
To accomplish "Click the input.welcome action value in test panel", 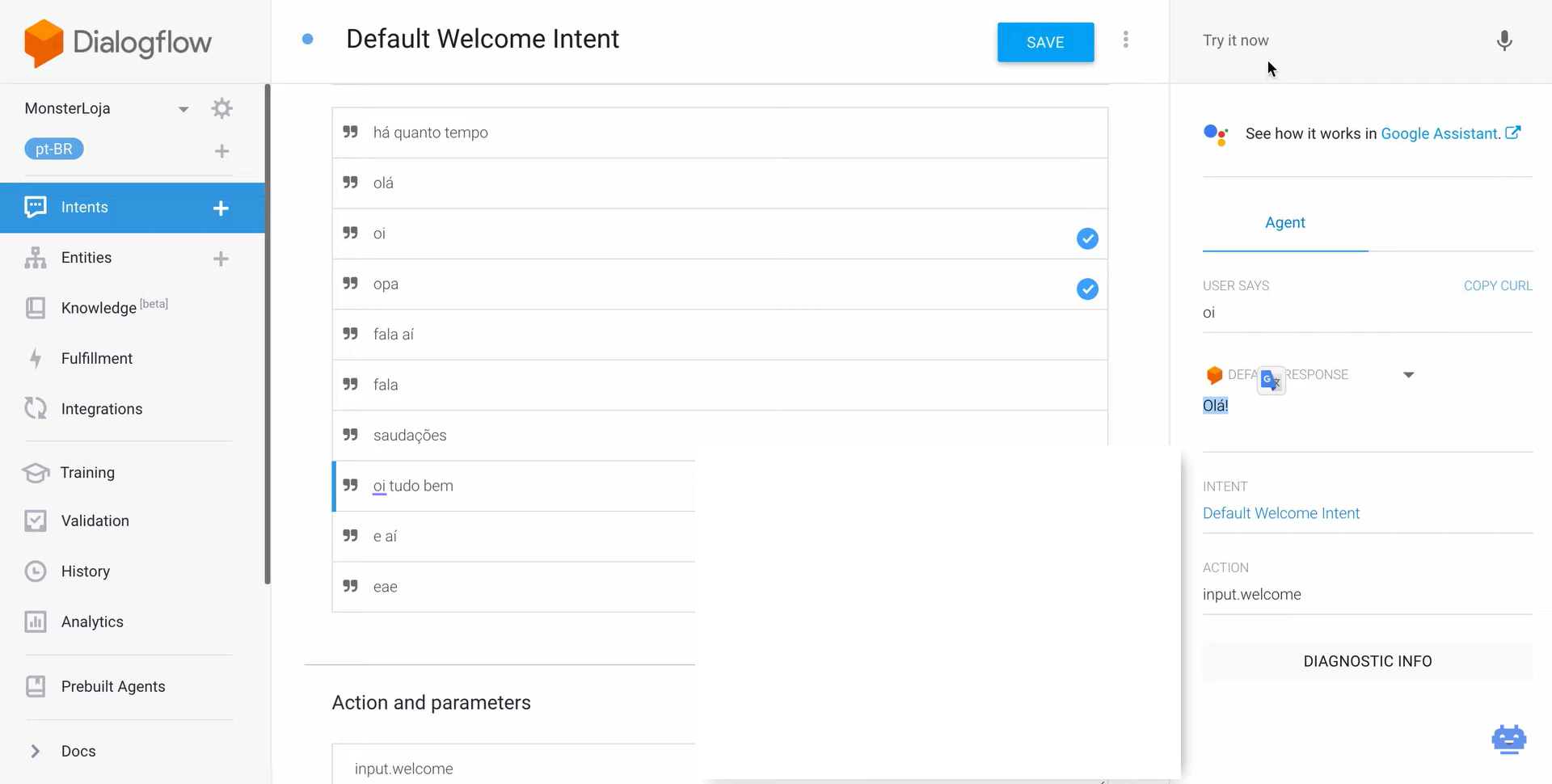I will pyautogui.click(x=1251, y=595).
